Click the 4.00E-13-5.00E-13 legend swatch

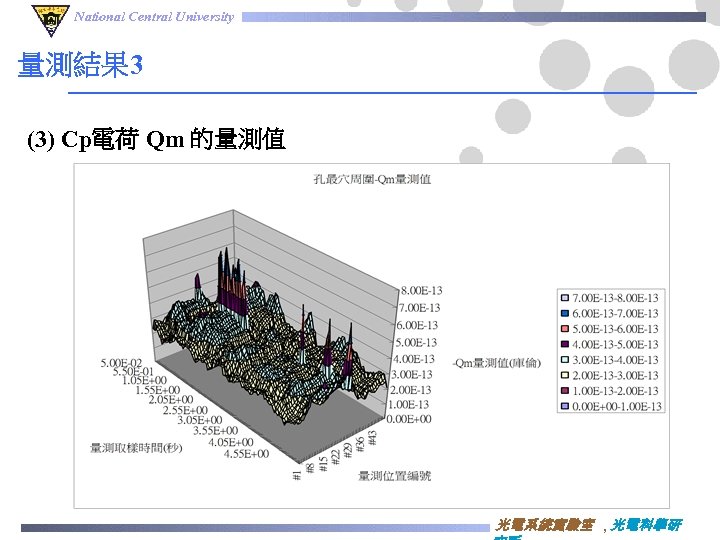tap(565, 344)
